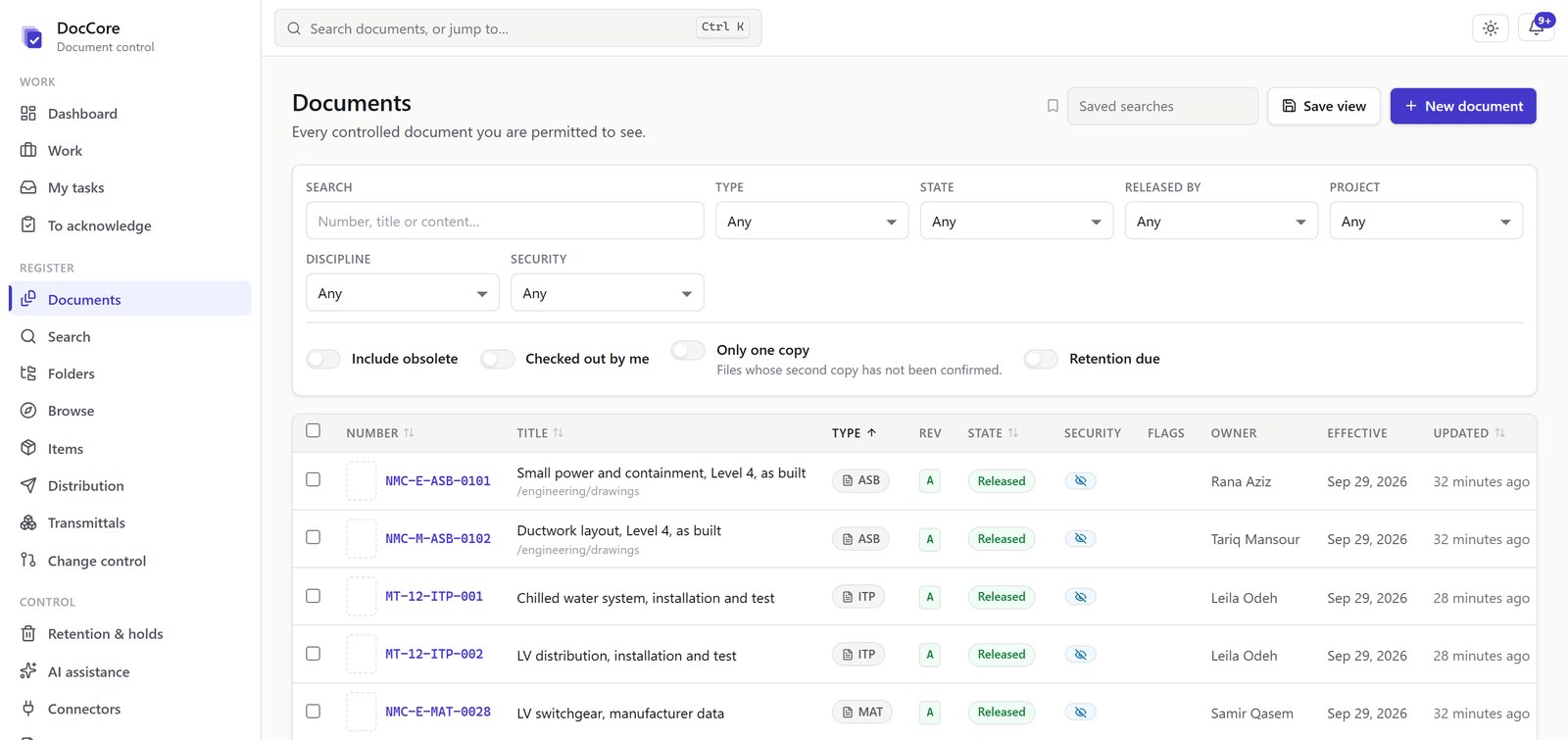The width and height of the screenshot is (1568, 740).
Task: Click the security eye icon for NMC-E-ASB-0101
Action: tap(1080, 481)
